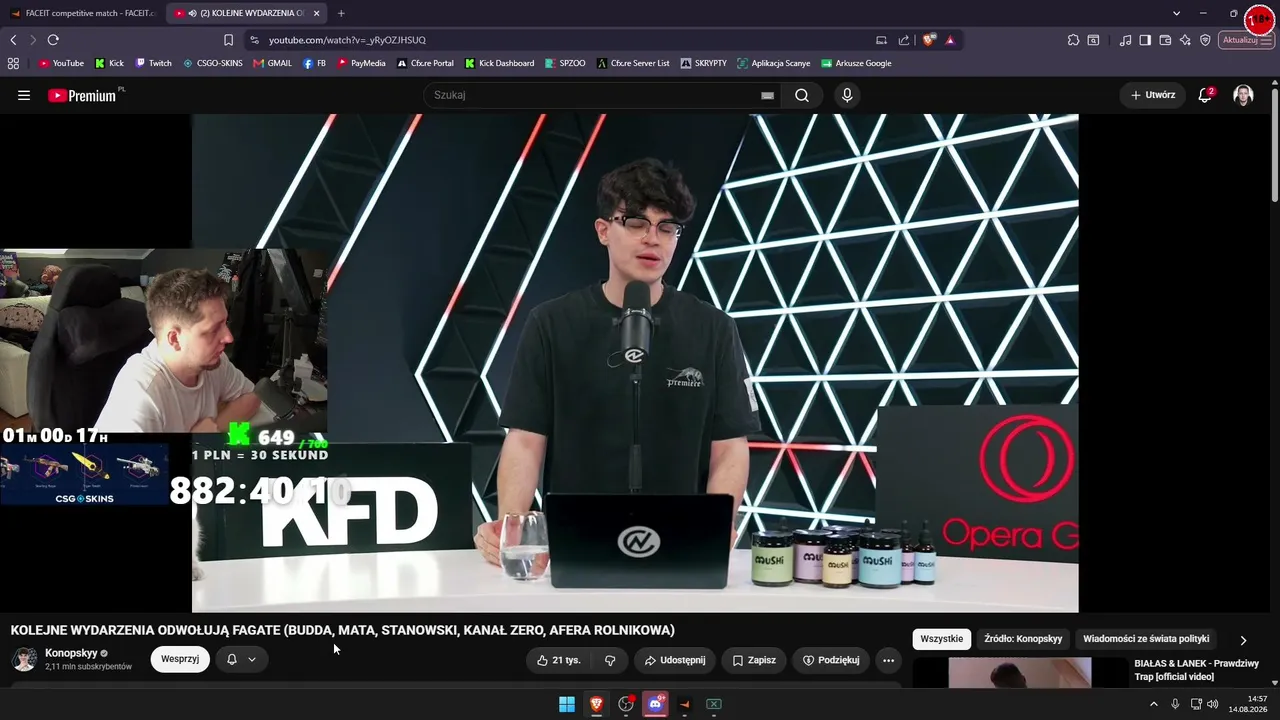1280x720 pixels.
Task: Dislike the video
Action: pyautogui.click(x=610, y=660)
